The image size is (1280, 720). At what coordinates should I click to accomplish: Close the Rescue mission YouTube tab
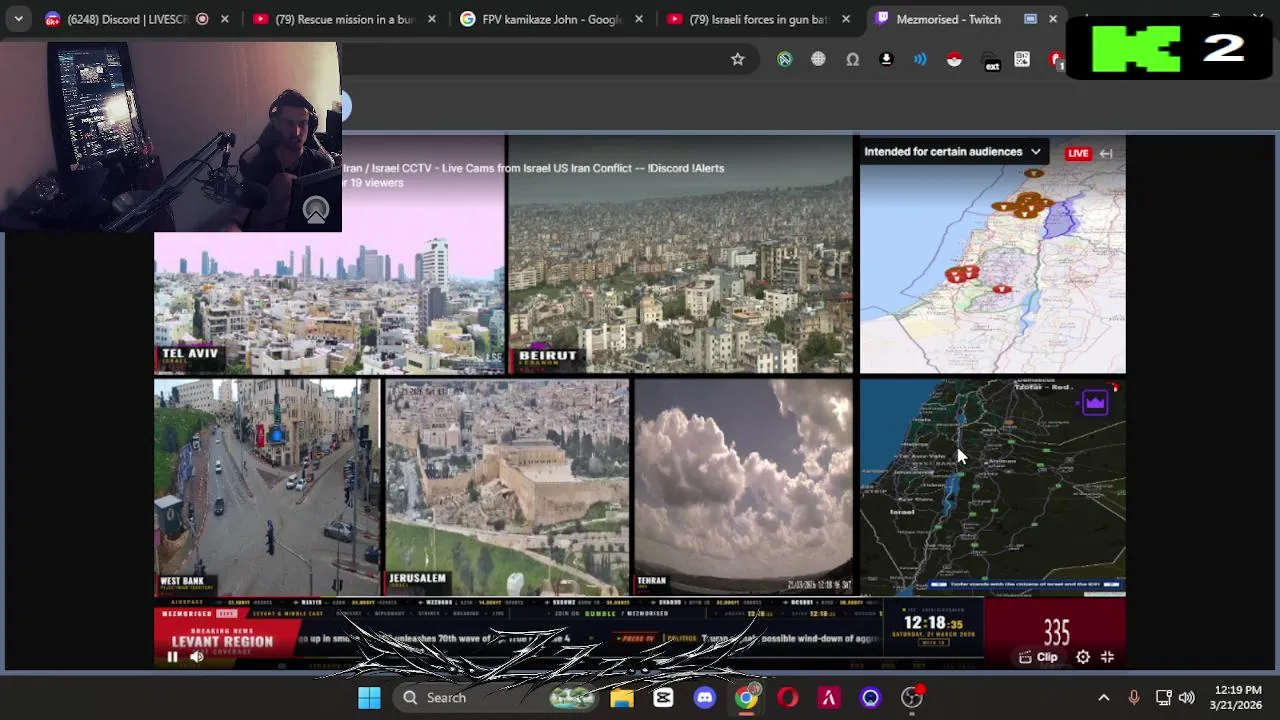432,19
